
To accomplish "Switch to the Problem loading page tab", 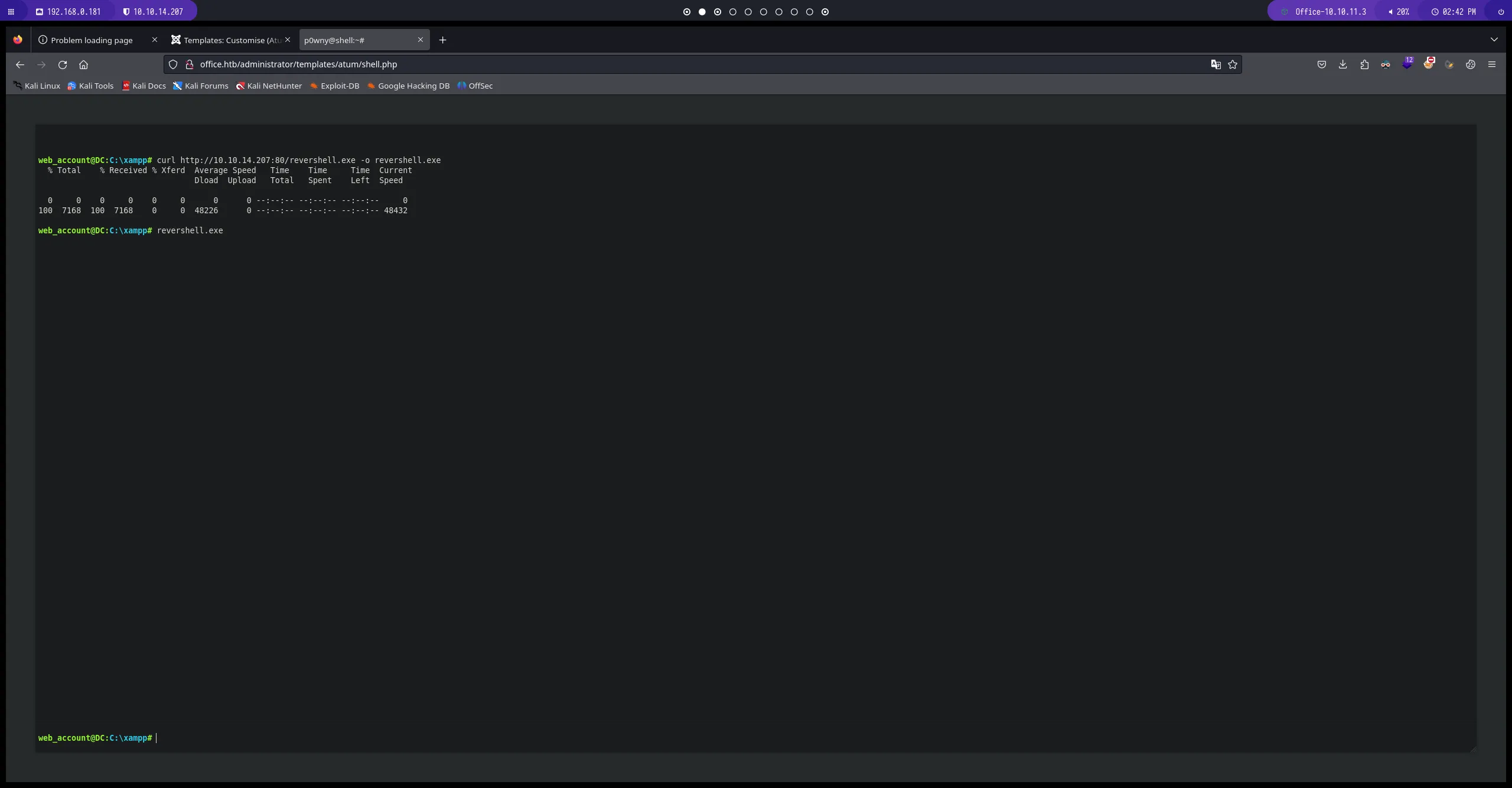I will click(x=92, y=40).
